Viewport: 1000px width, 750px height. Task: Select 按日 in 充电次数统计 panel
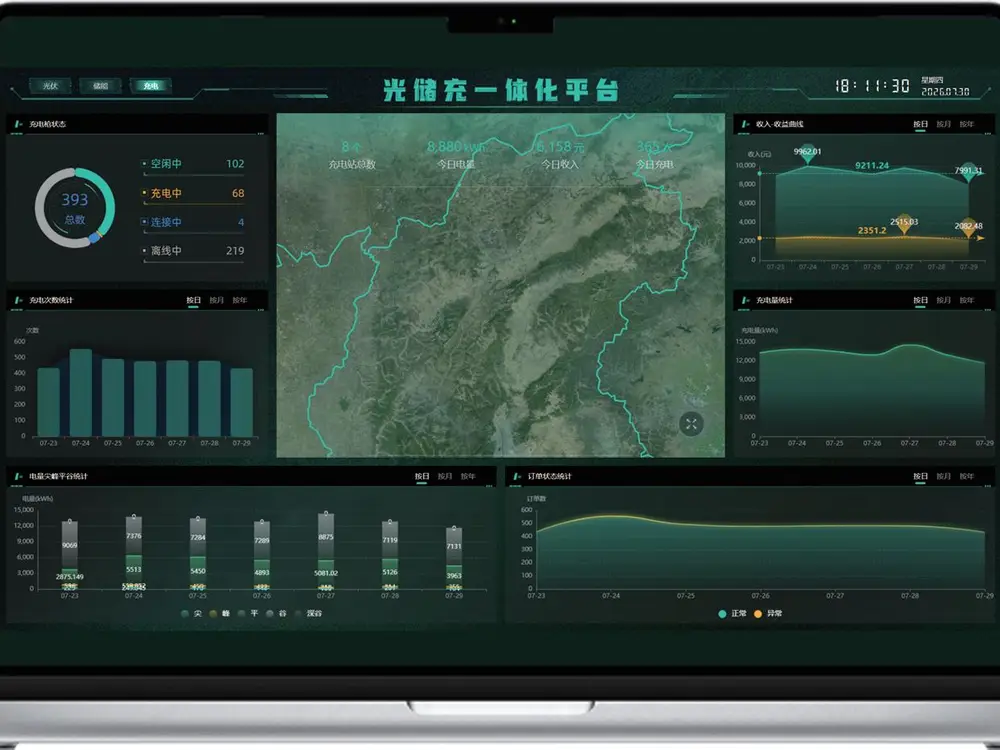click(x=193, y=300)
